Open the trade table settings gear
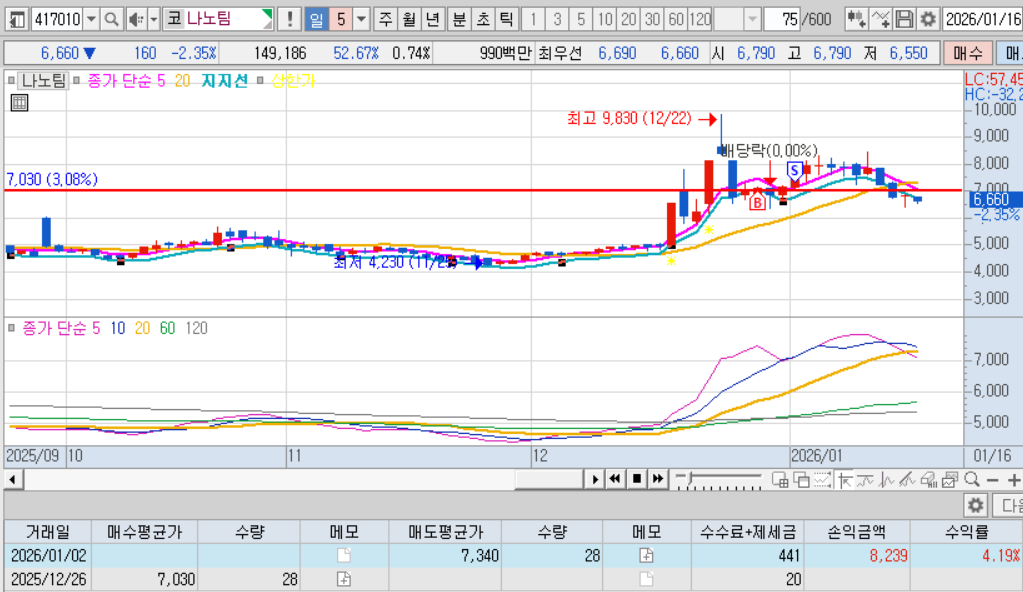This screenshot has height=592, width=1023. point(975,505)
